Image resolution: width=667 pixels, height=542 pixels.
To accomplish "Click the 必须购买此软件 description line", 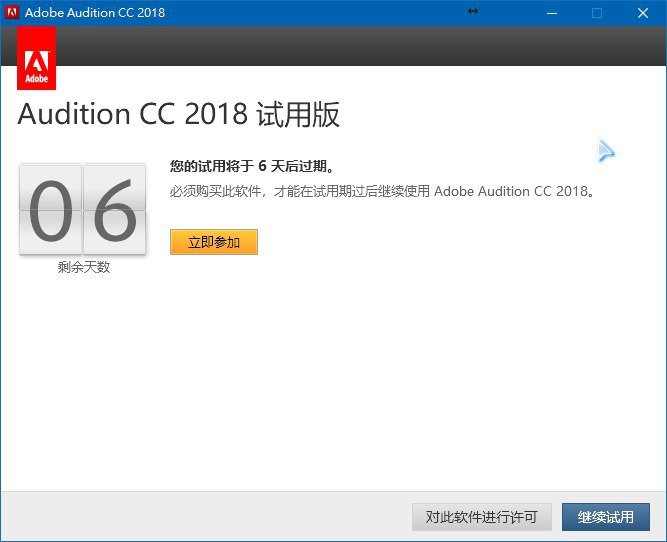I will tap(381, 191).
